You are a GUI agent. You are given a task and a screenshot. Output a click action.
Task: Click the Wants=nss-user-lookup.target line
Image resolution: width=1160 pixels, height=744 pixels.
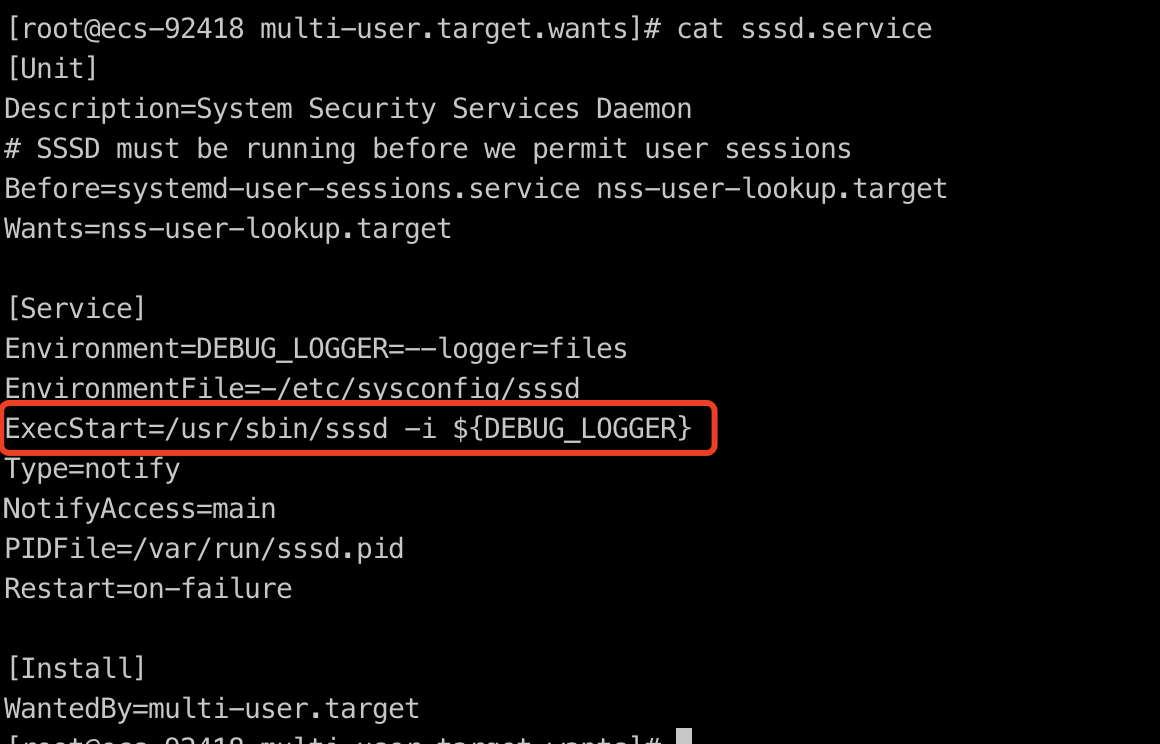(x=228, y=229)
